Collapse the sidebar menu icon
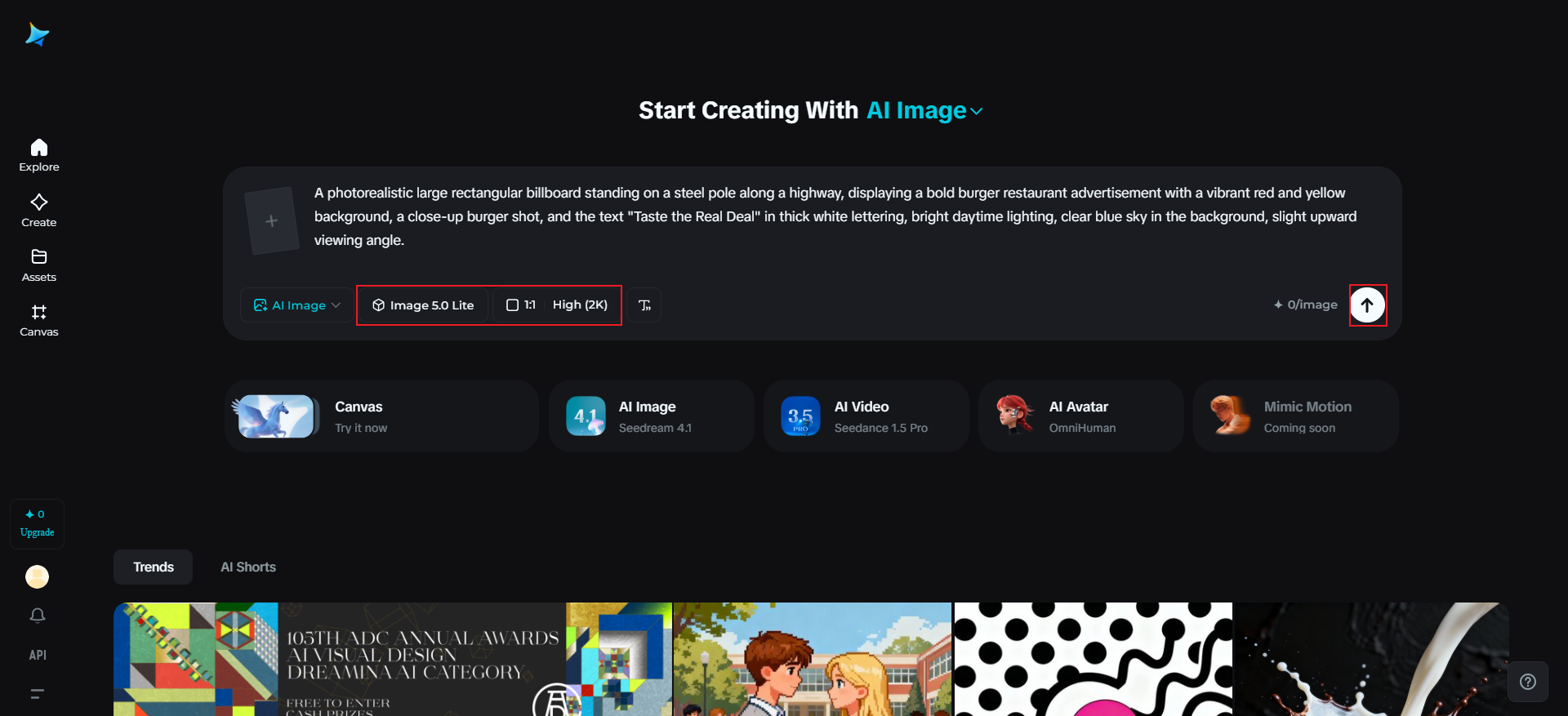1568x716 pixels. (38, 694)
